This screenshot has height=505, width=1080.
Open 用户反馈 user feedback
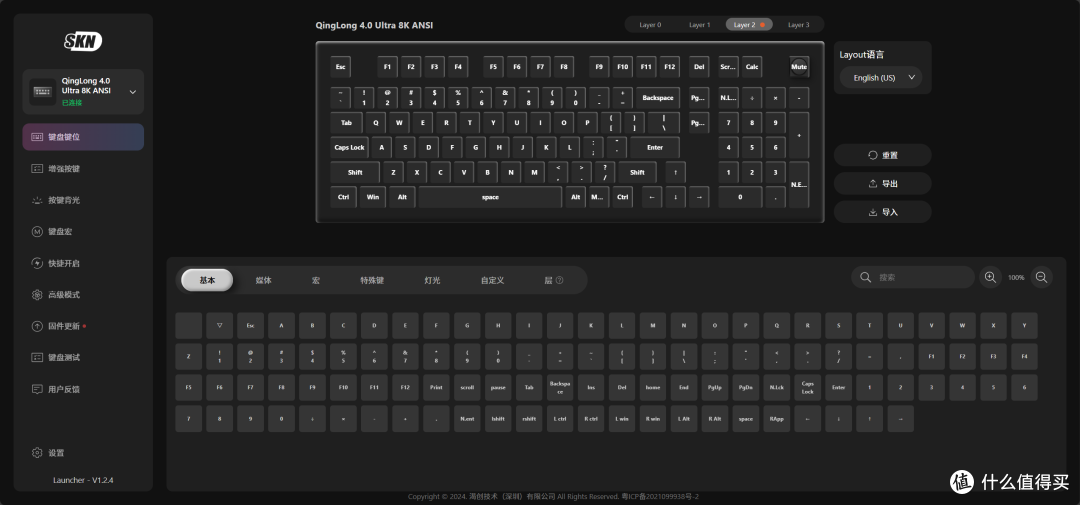[83, 389]
